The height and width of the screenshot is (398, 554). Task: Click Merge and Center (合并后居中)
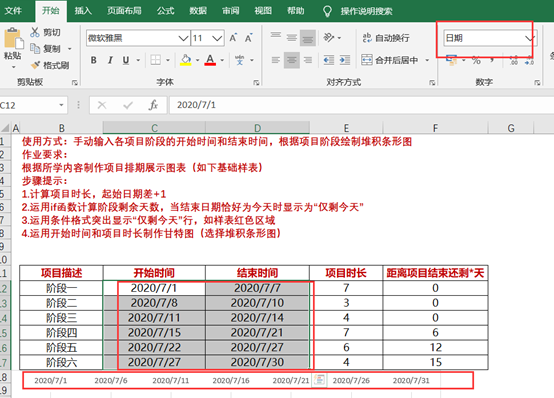[390, 60]
